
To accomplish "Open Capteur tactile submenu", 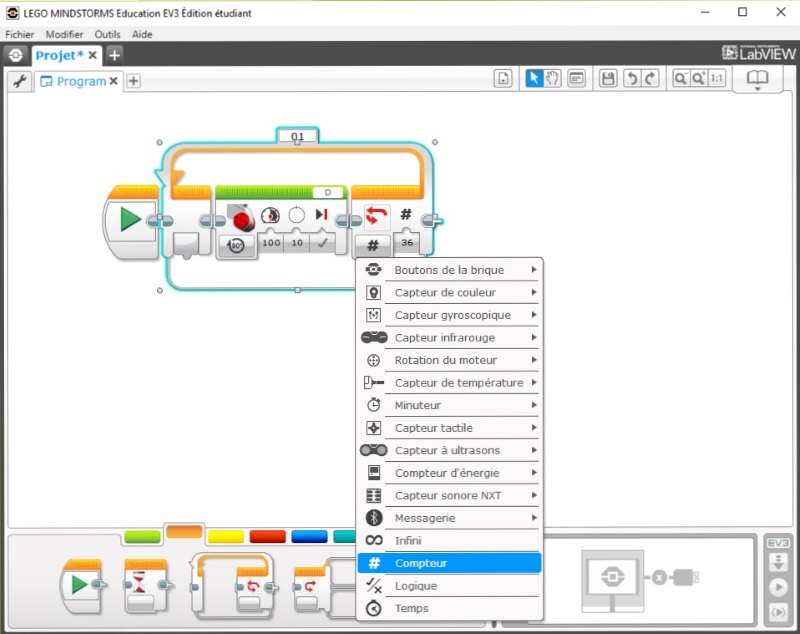I will click(x=449, y=428).
